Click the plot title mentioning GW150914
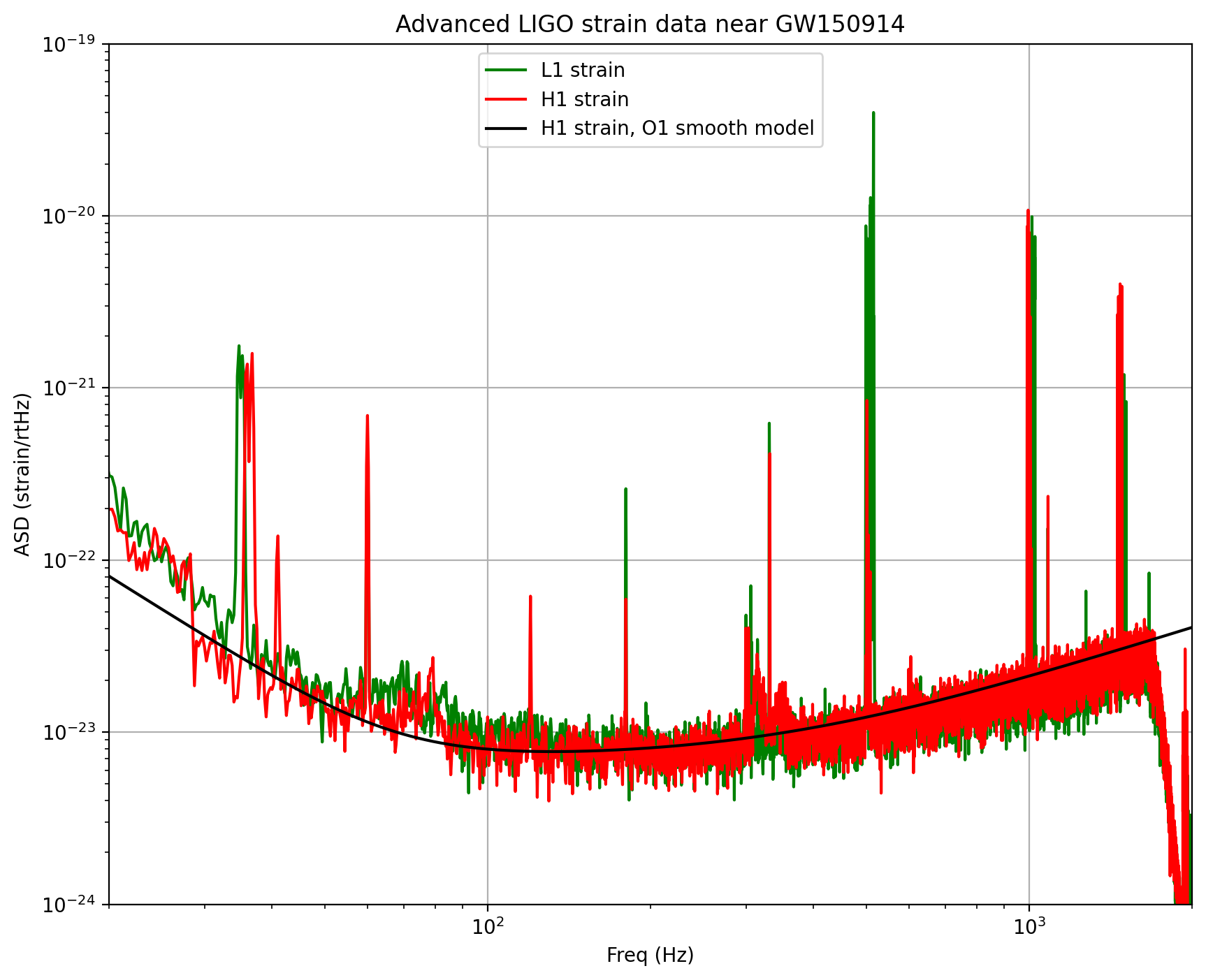 (x=650, y=24)
